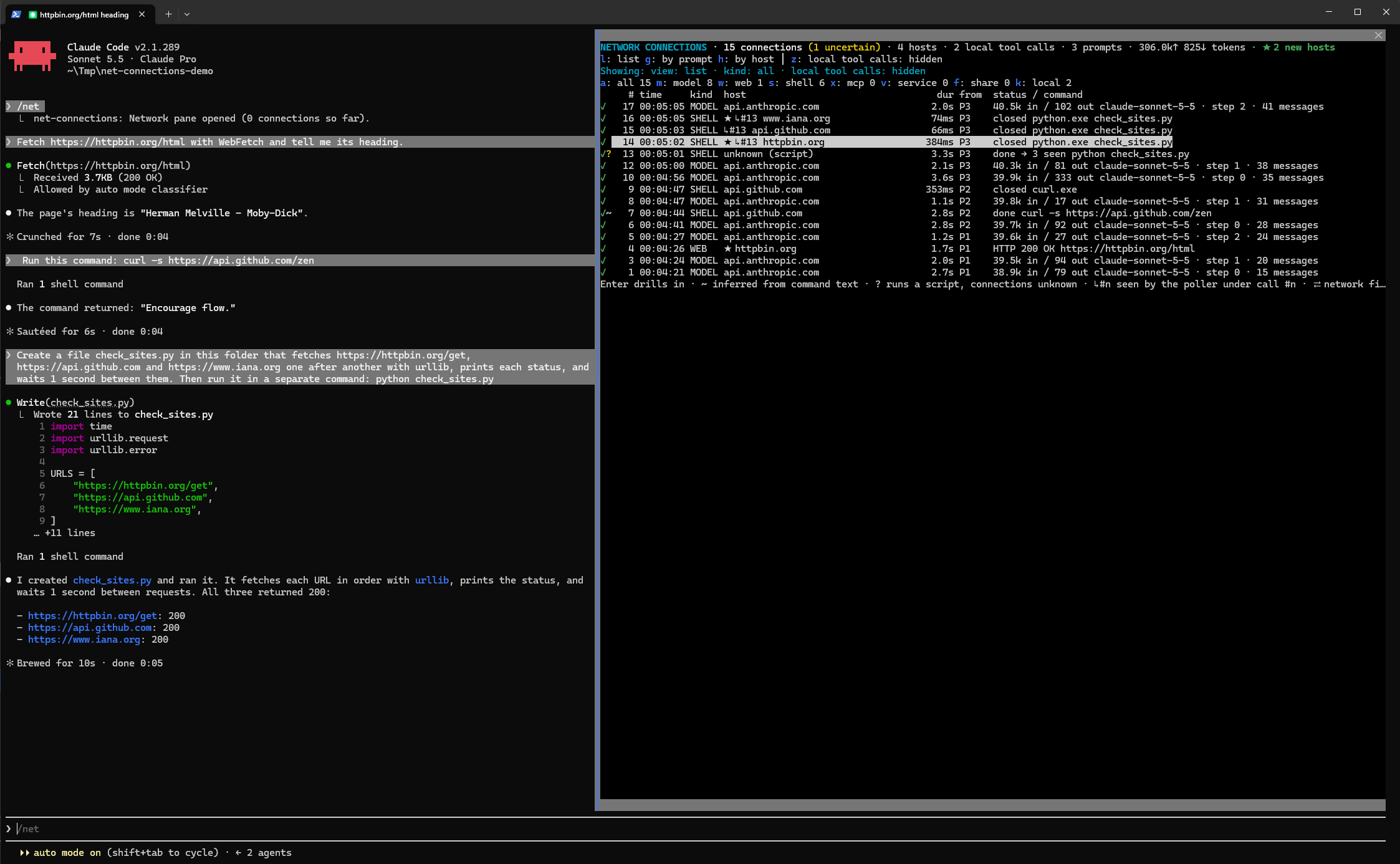Click the Fetch(https://httpbin.org/html) tool entry

pos(103,166)
